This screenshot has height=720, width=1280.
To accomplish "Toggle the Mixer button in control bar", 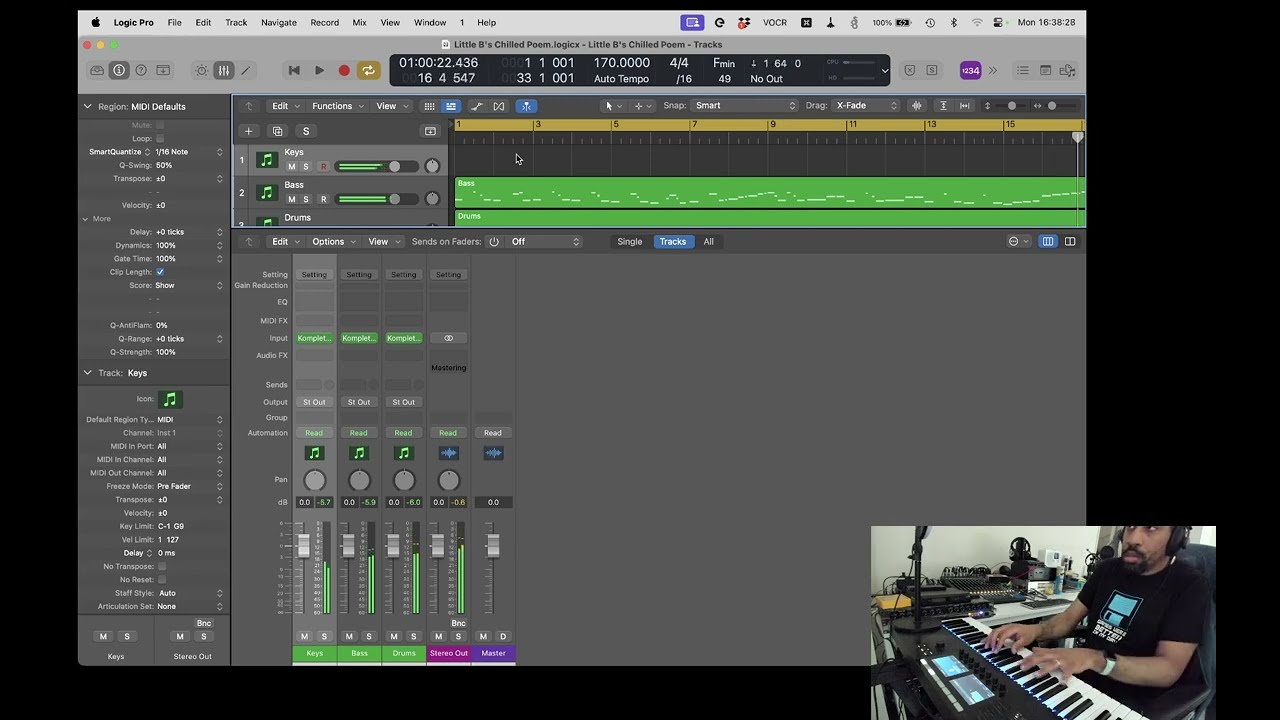I will (224, 70).
